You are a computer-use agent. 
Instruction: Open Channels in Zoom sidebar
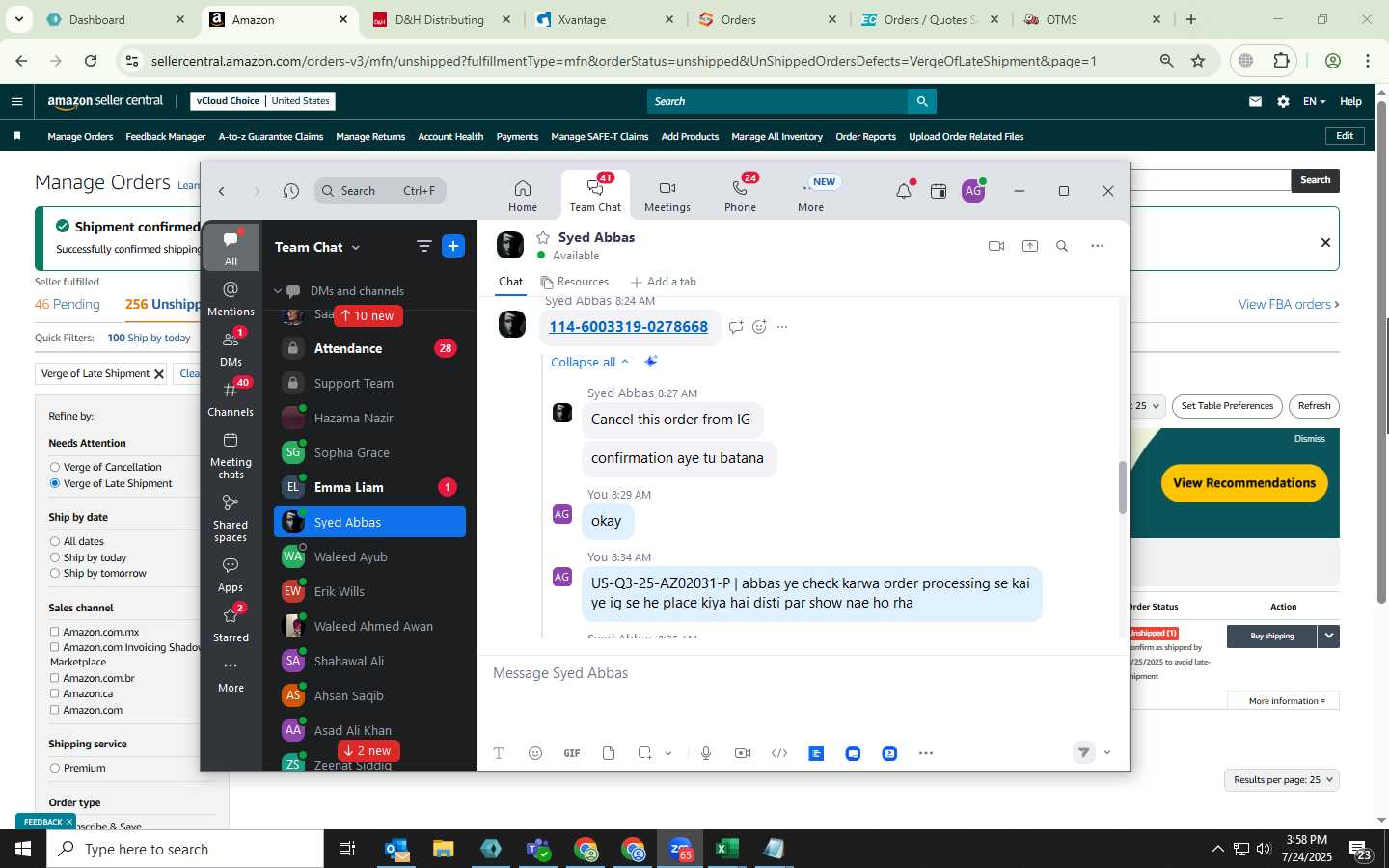[x=231, y=398]
